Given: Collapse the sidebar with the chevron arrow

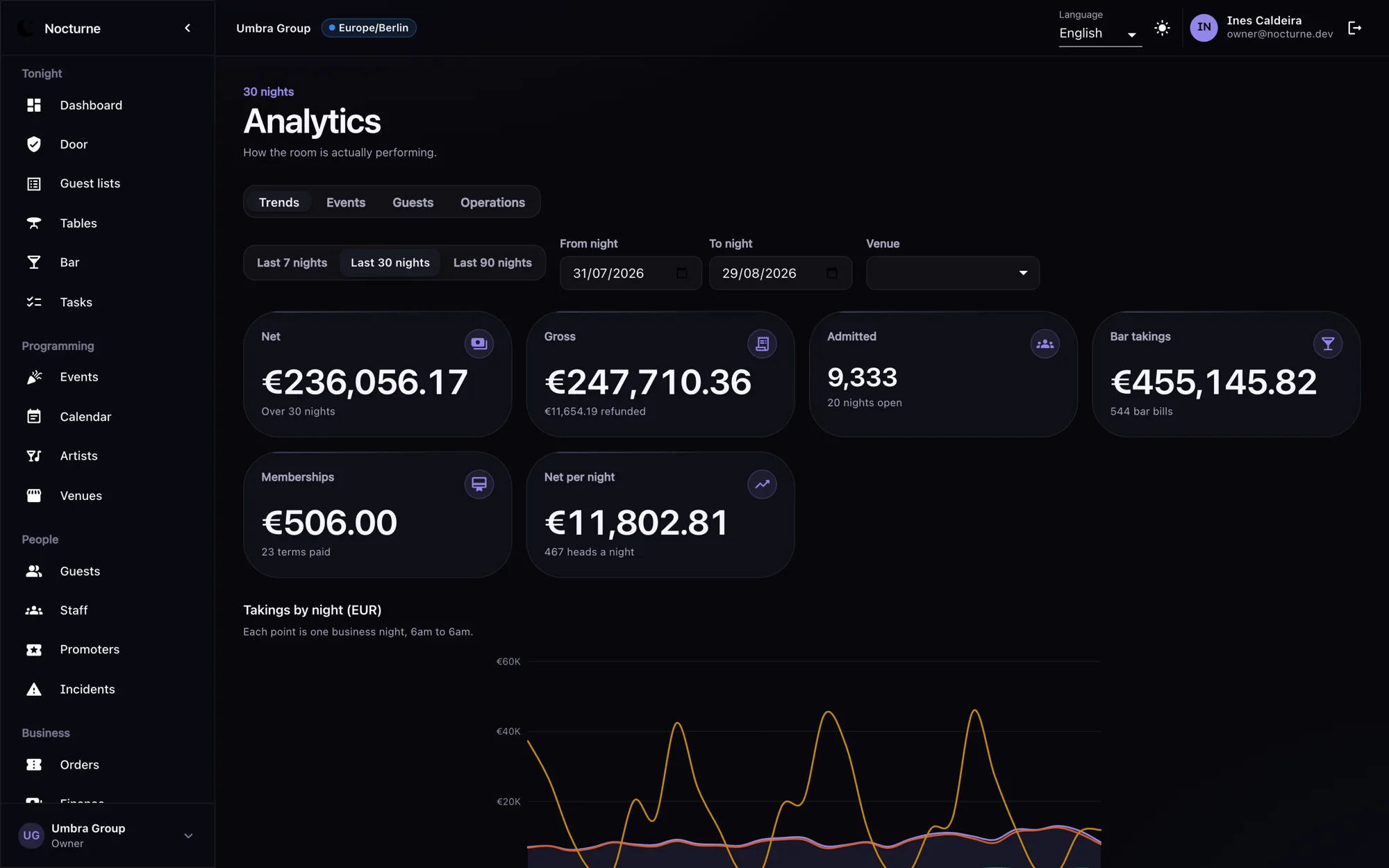Looking at the screenshot, I should point(188,28).
